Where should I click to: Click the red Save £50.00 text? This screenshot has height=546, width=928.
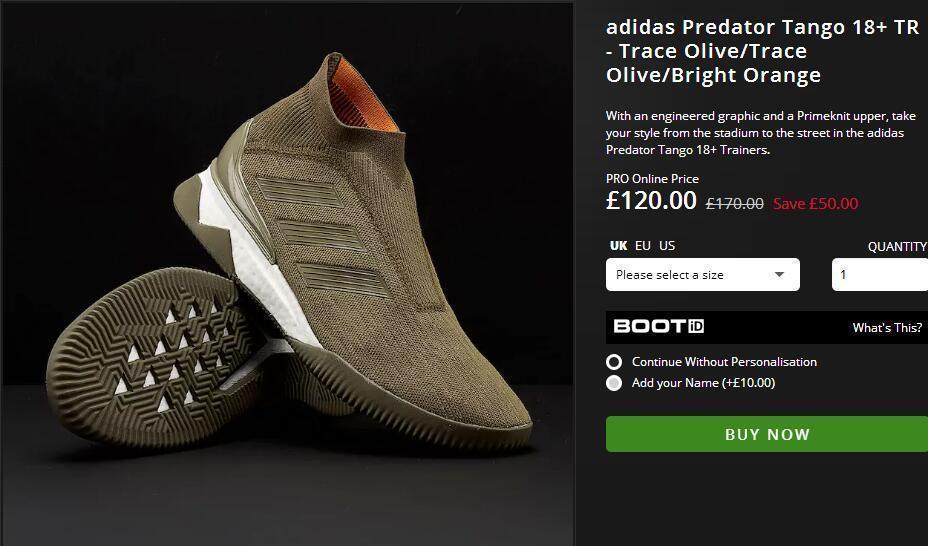pyautogui.click(x=815, y=204)
